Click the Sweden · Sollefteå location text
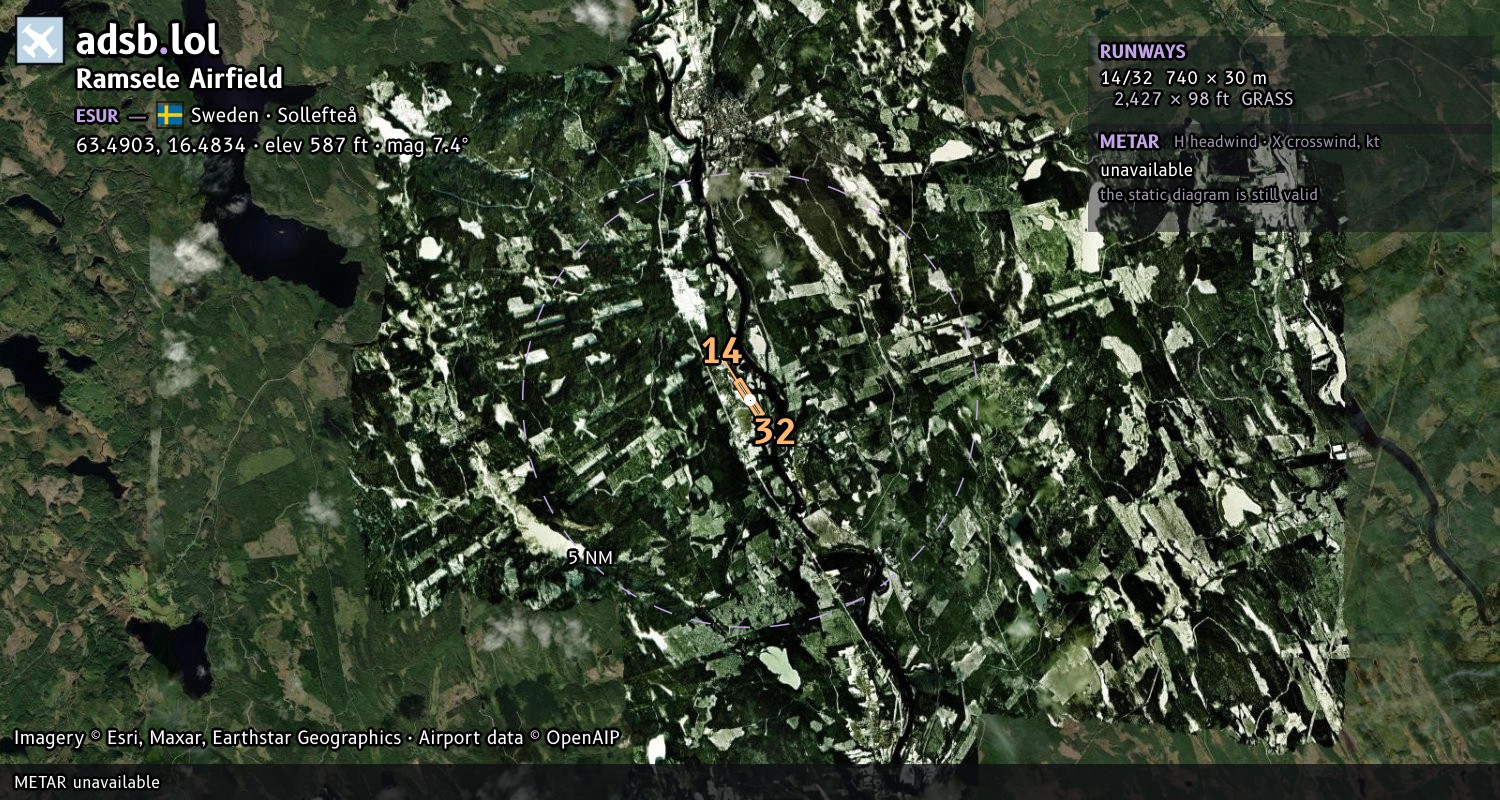This screenshot has width=1500, height=800. point(274,115)
